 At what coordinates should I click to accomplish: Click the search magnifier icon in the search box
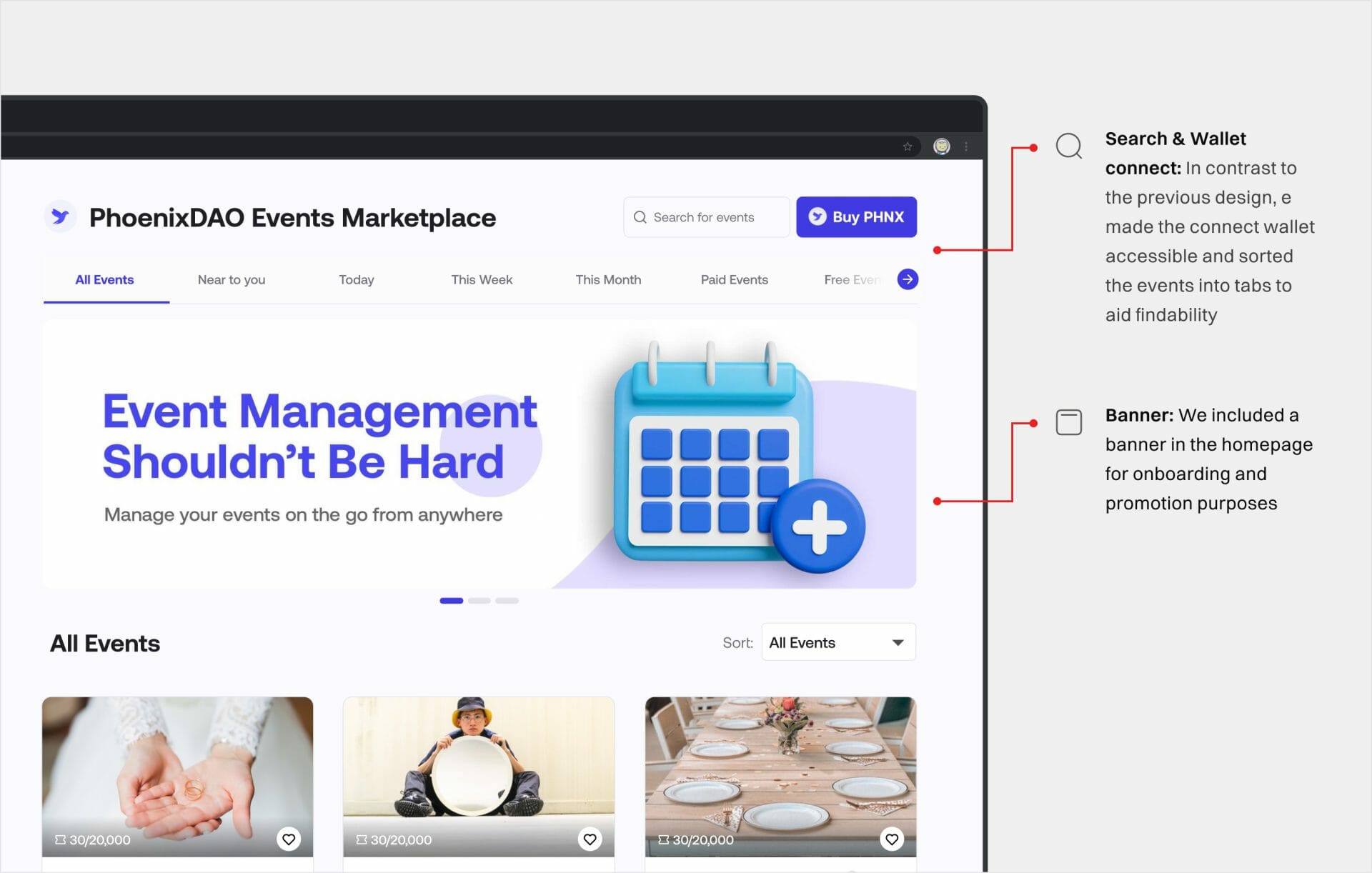click(x=640, y=217)
